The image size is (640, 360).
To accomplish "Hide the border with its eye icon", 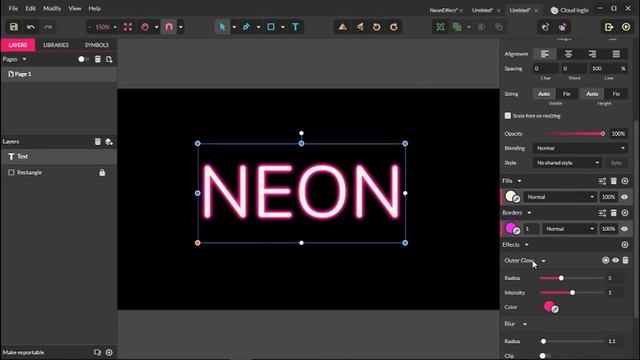I will [x=624, y=229].
